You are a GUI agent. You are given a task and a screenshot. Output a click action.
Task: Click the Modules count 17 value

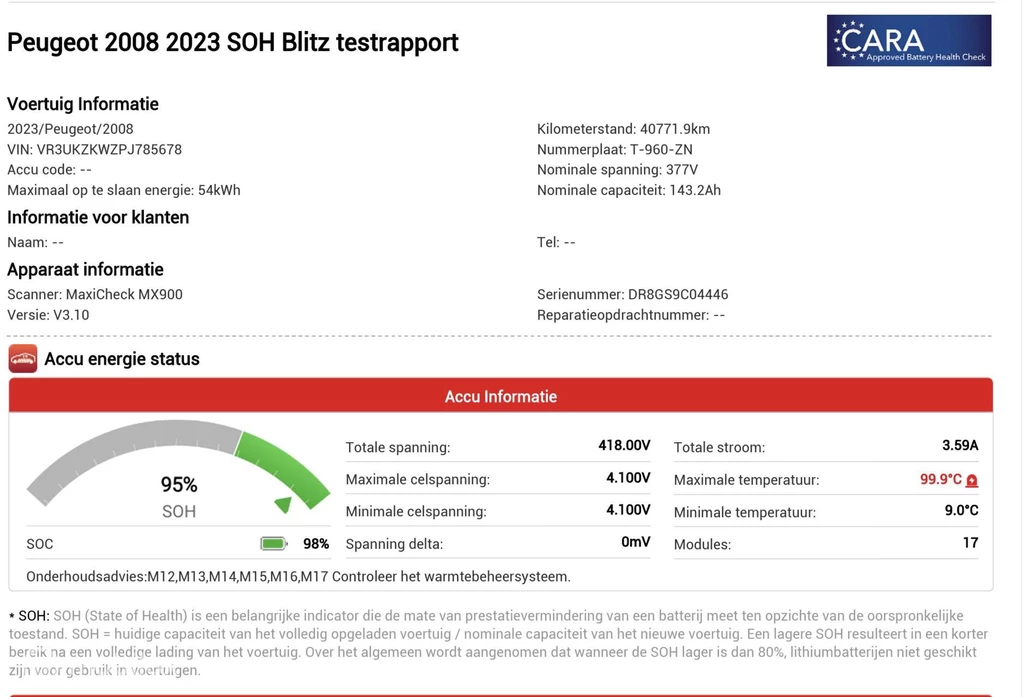(x=970, y=543)
